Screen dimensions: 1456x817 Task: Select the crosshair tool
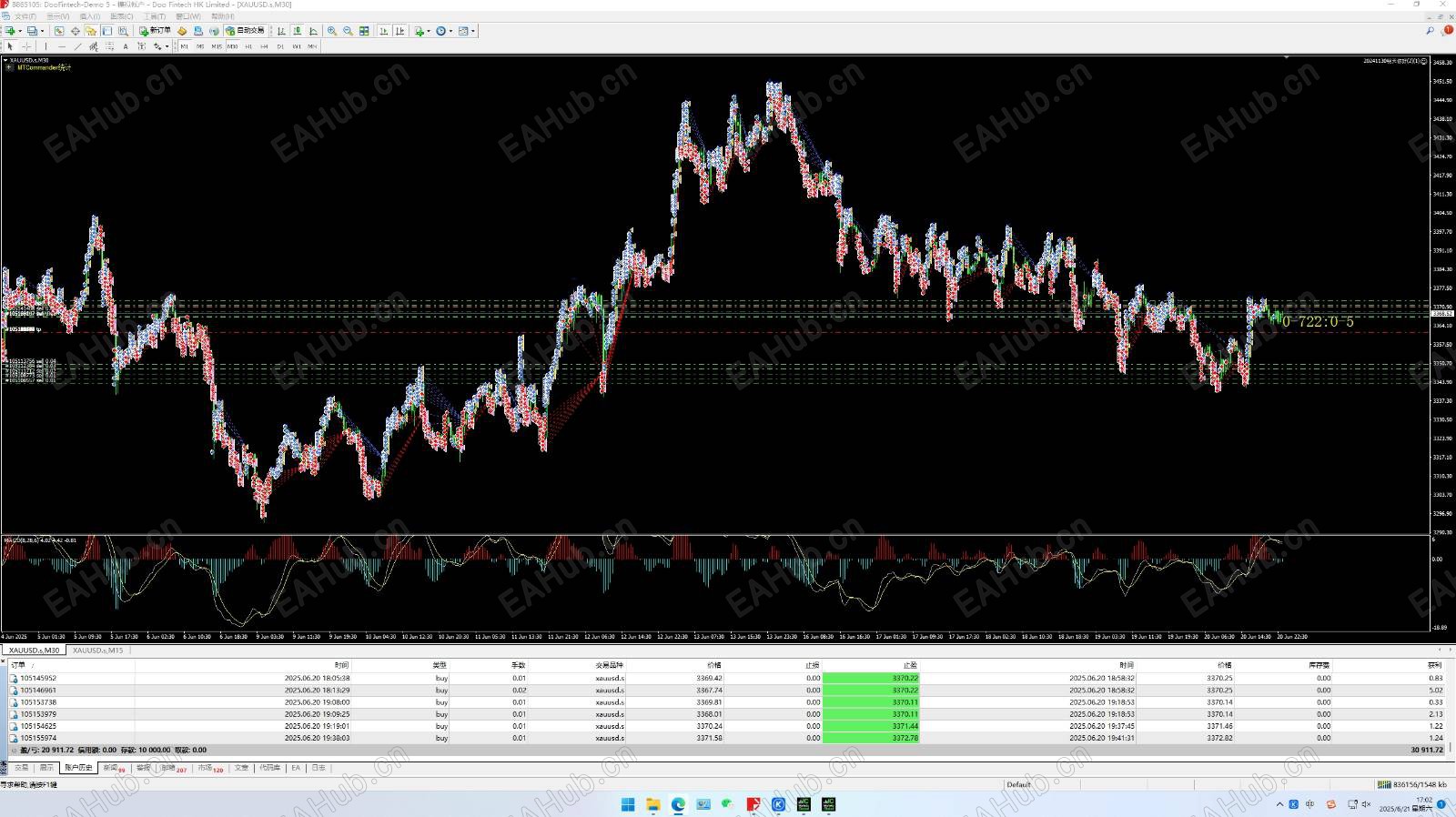(26, 46)
